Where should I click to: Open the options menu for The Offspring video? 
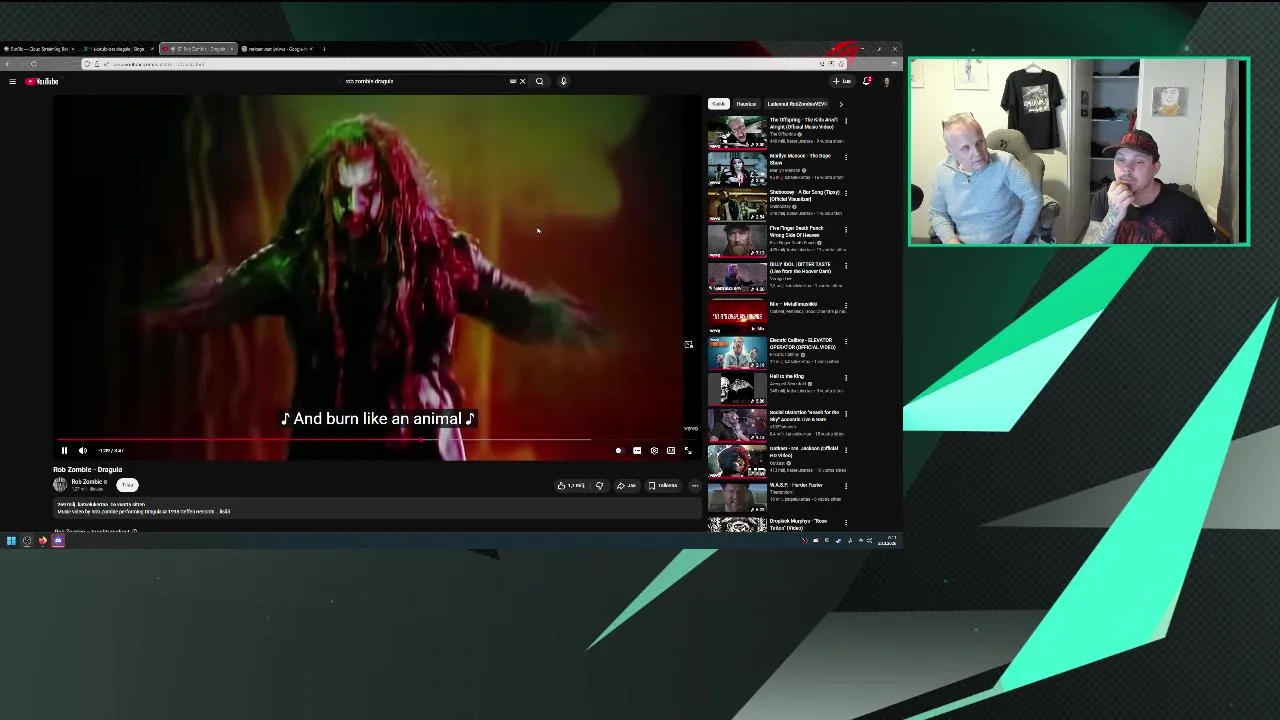click(846, 121)
